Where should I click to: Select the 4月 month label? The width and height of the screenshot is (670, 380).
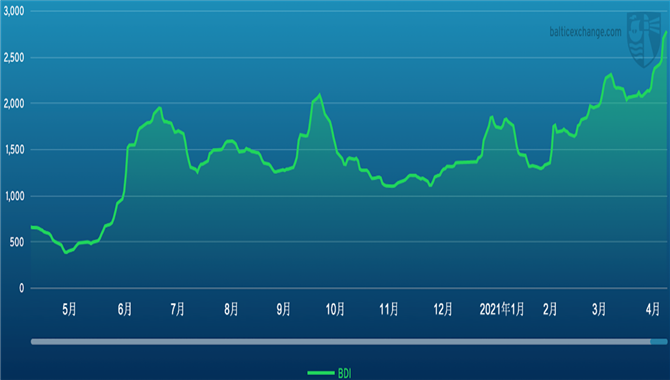(x=652, y=309)
